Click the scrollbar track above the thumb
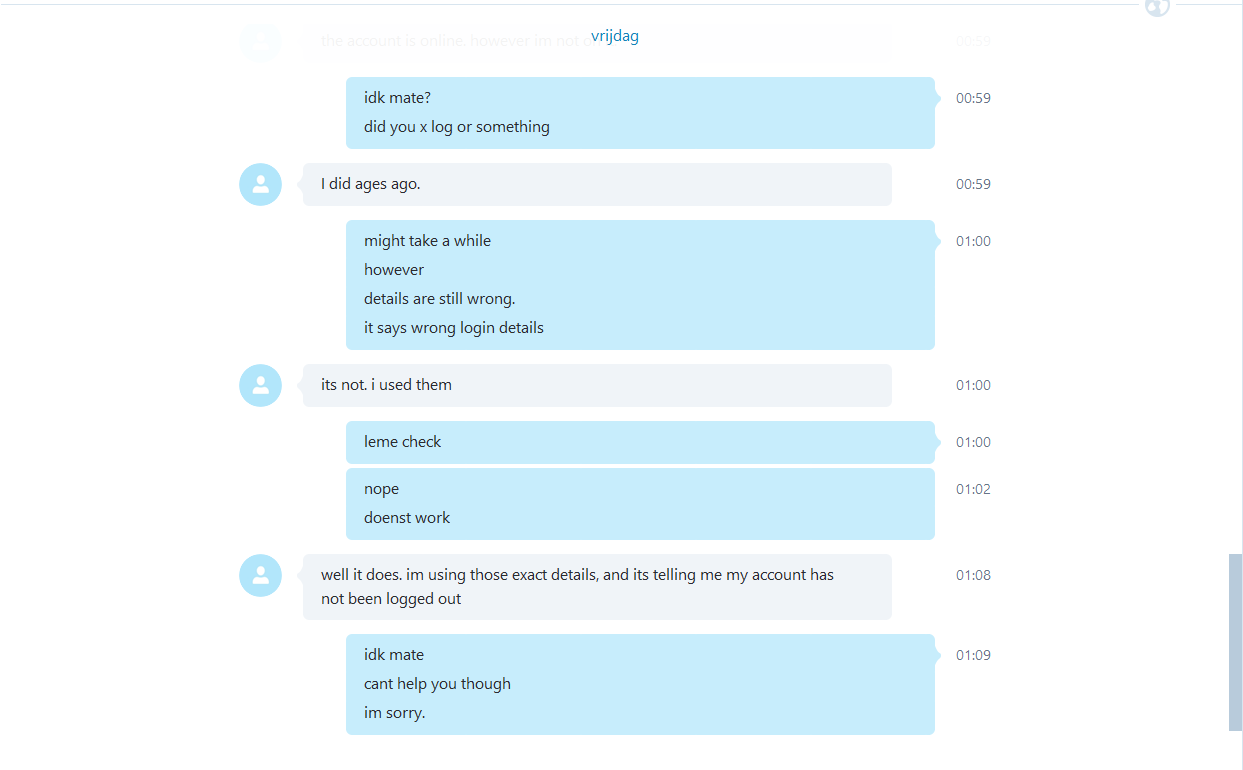 [1235, 280]
